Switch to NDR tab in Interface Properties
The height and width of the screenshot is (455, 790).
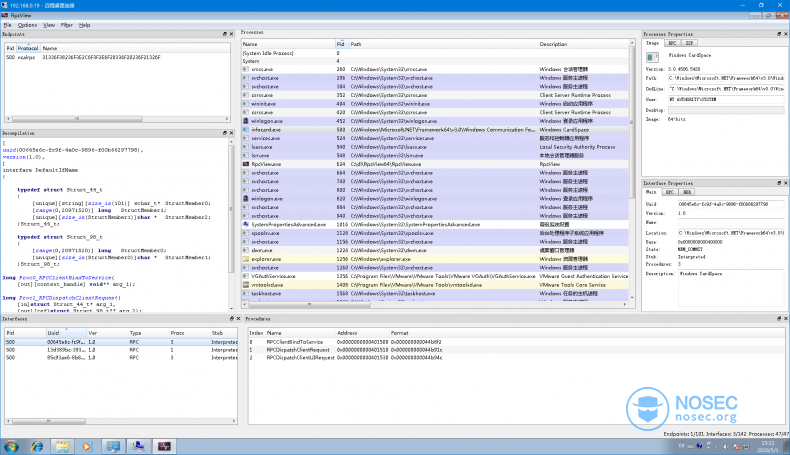pyautogui.click(x=687, y=192)
